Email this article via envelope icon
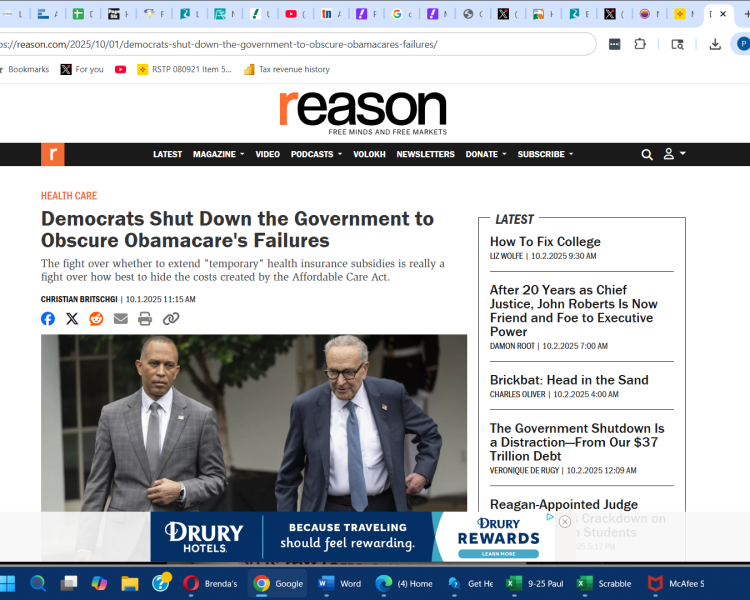750x600 pixels. [x=121, y=319]
